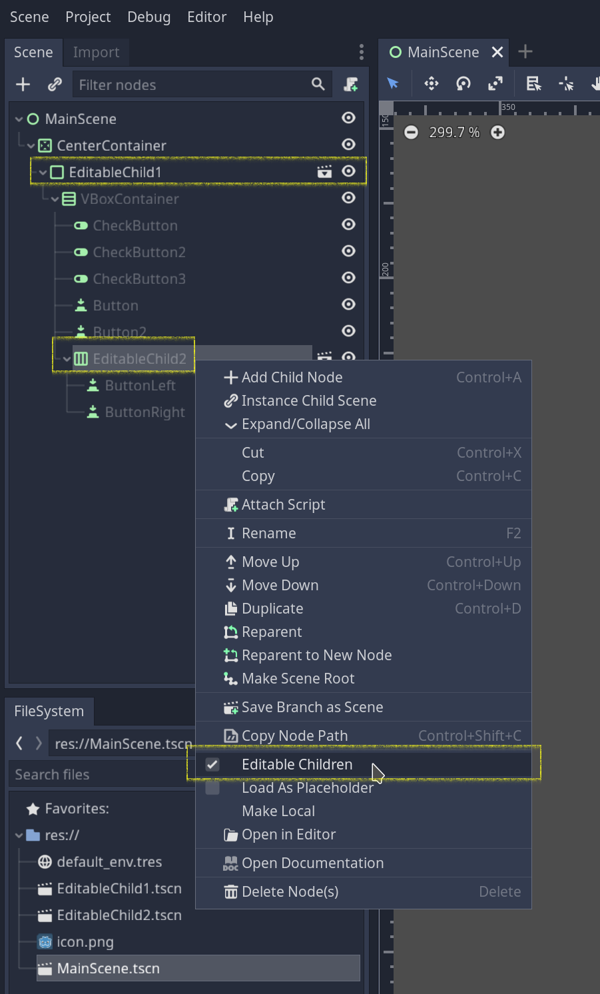The width and height of the screenshot is (600, 994).
Task: Add a new node with the plus icon
Action: point(22,84)
